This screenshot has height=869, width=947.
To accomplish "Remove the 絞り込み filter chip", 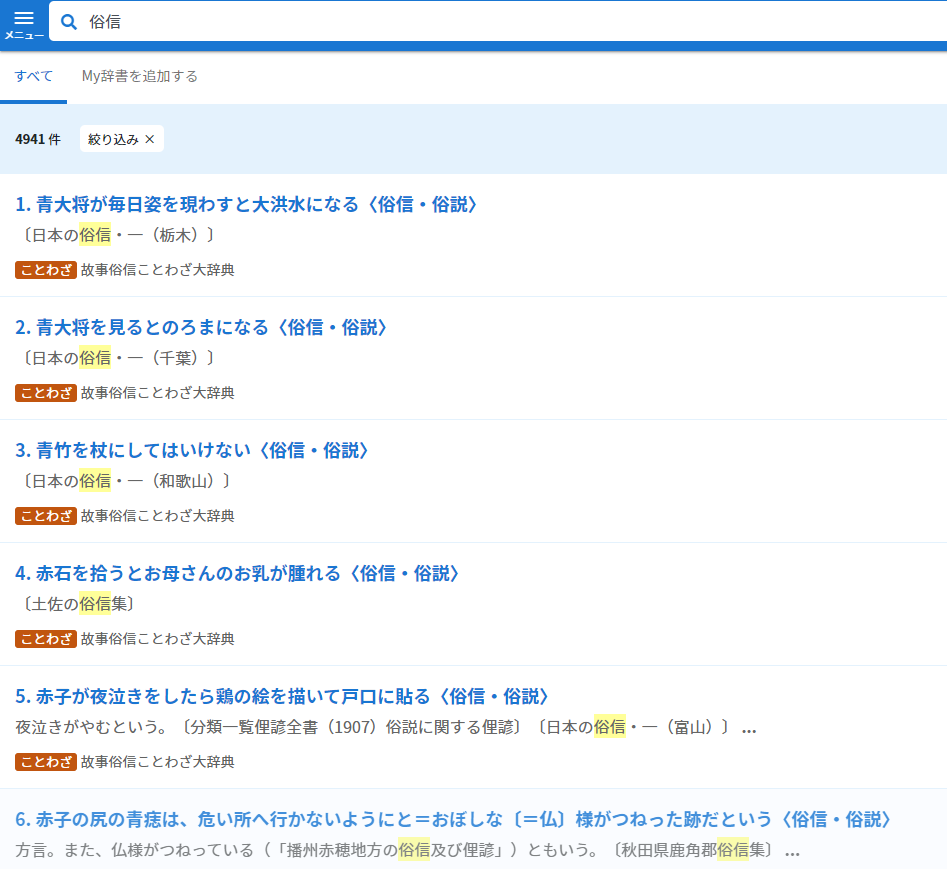I will coord(149,139).
